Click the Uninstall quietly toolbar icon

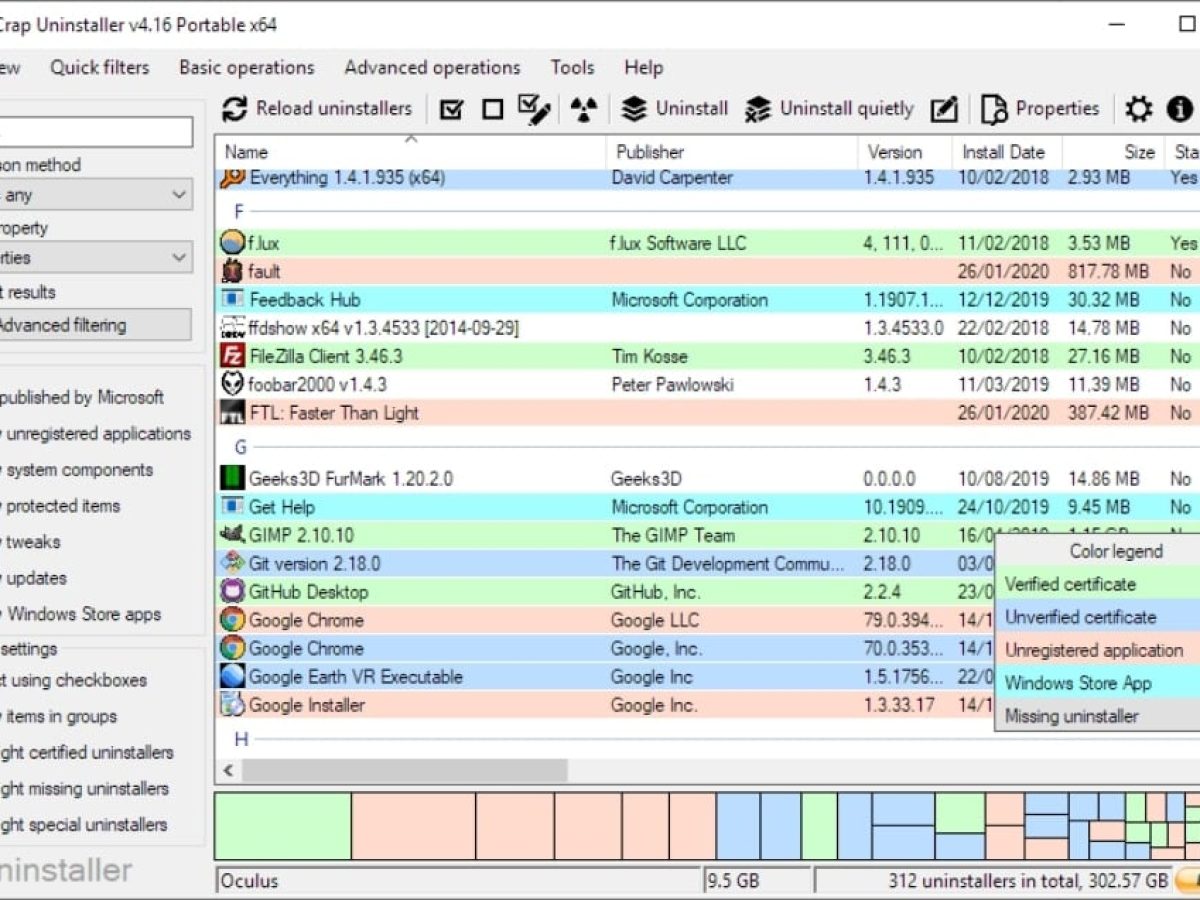759,109
